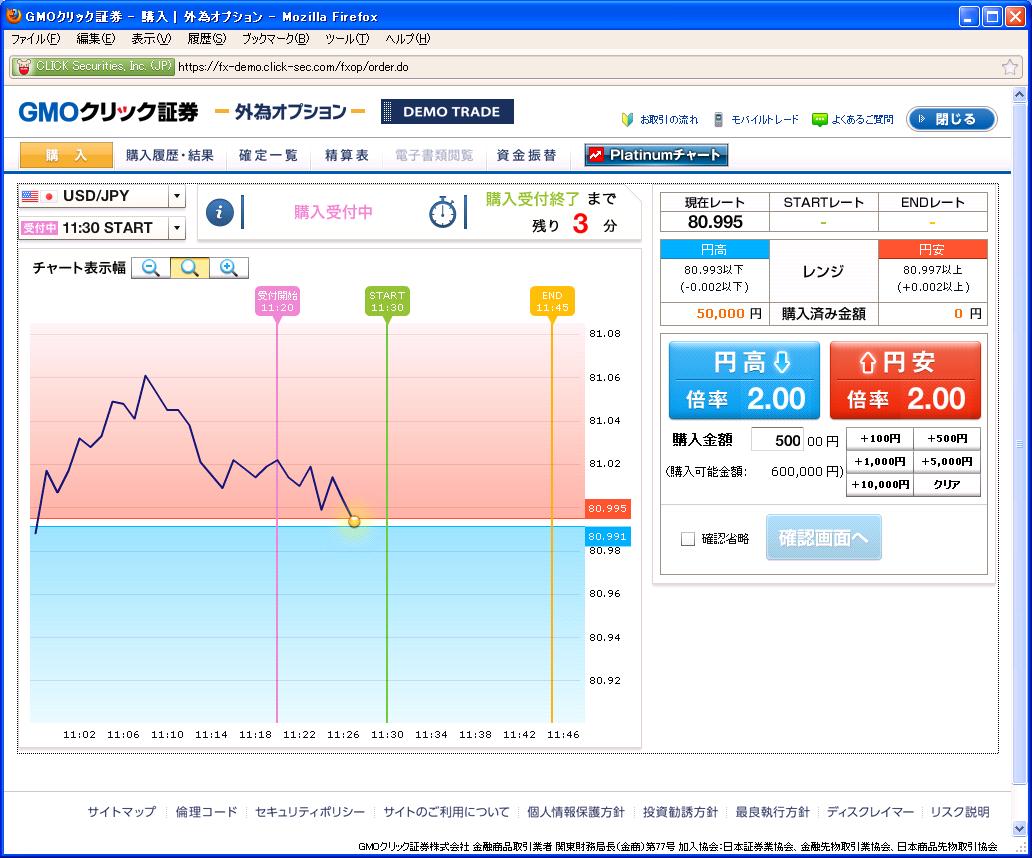
Task: Click the 電子書類閲覧 tab
Action: [434, 155]
